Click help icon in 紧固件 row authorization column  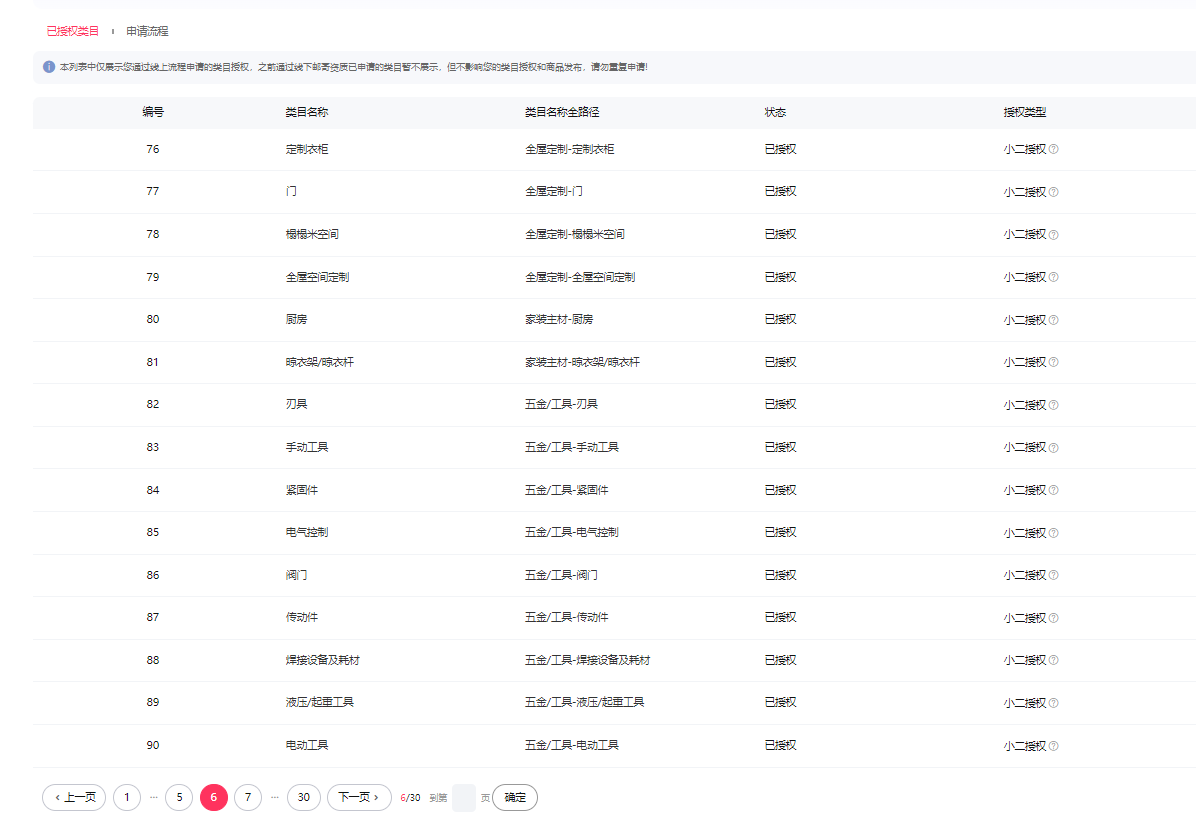1053,491
